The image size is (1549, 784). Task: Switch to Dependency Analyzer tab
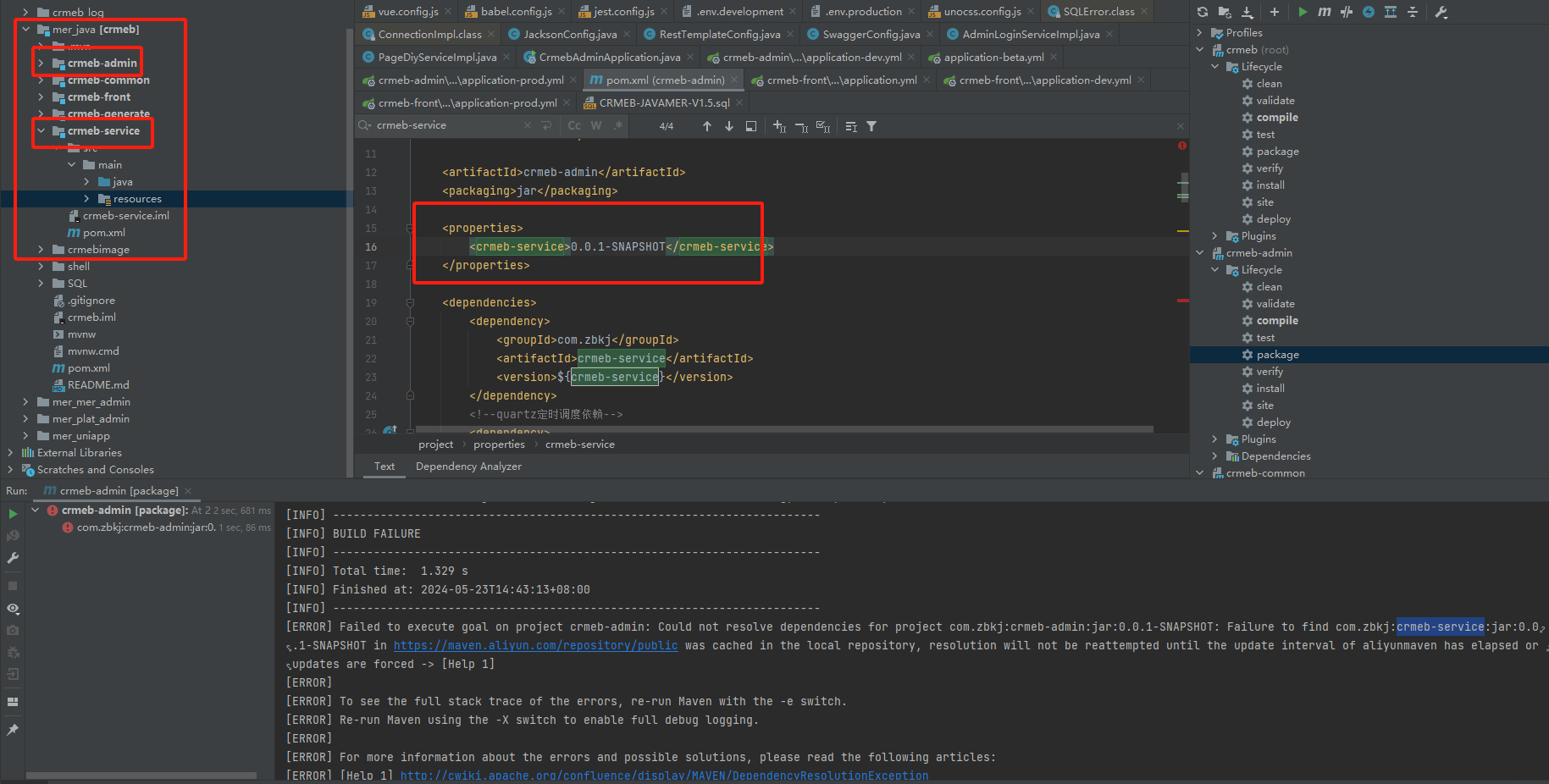(x=468, y=467)
